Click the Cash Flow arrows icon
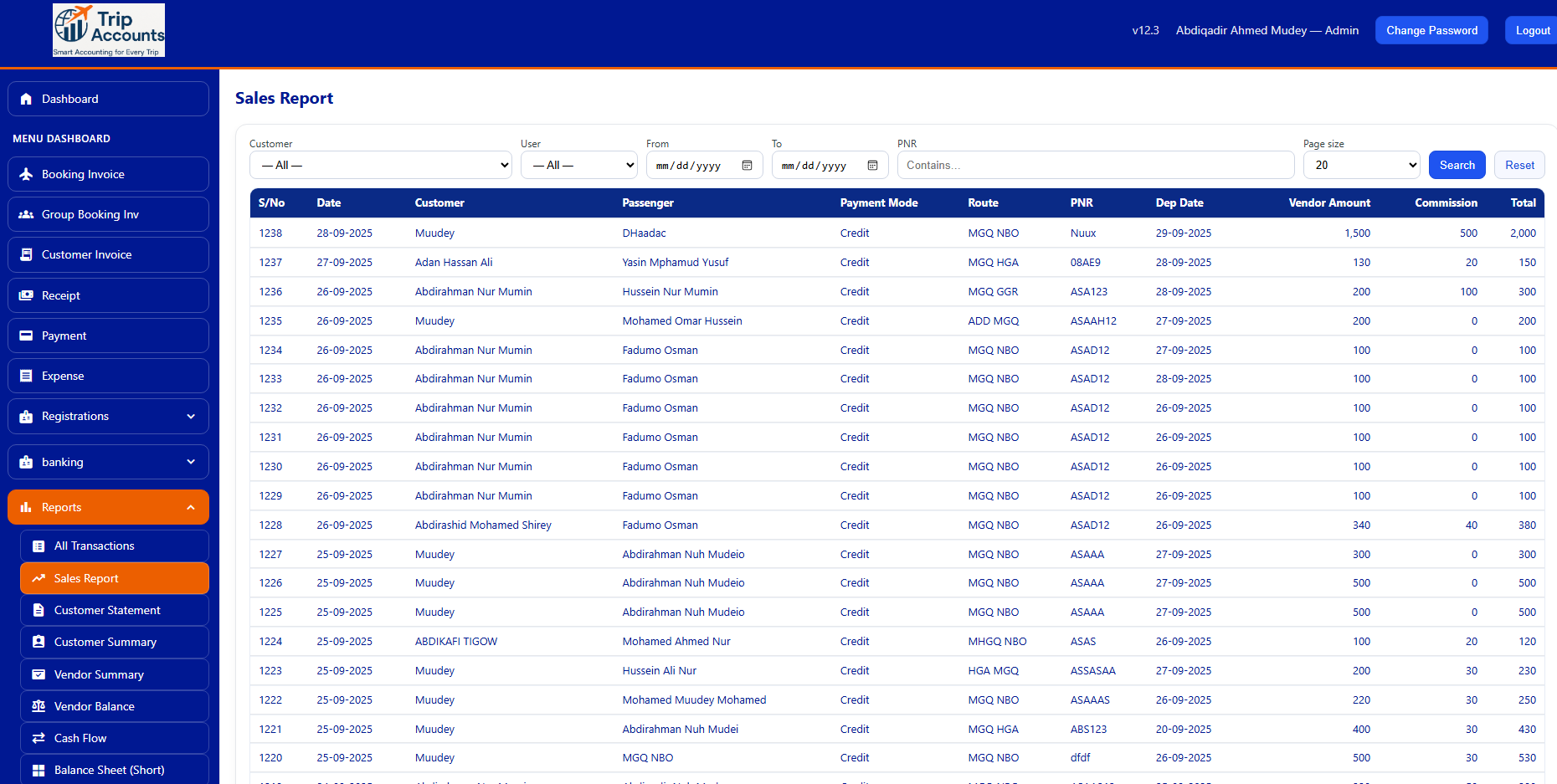The image size is (1557, 784). click(39, 738)
